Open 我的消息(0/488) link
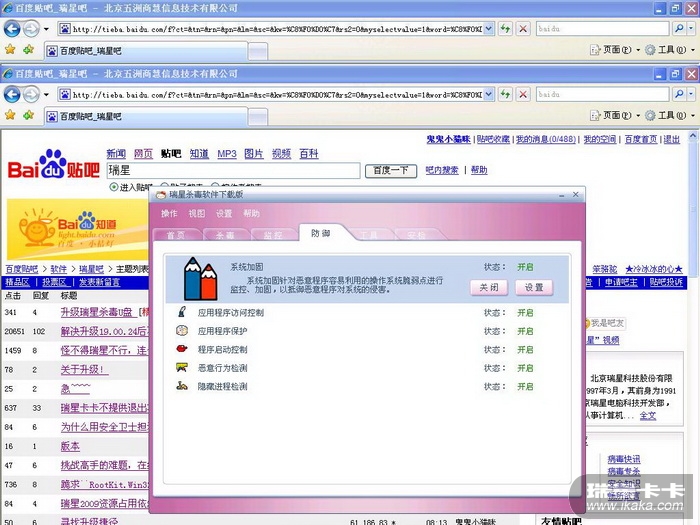This screenshot has height=525, width=700. point(546,139)
